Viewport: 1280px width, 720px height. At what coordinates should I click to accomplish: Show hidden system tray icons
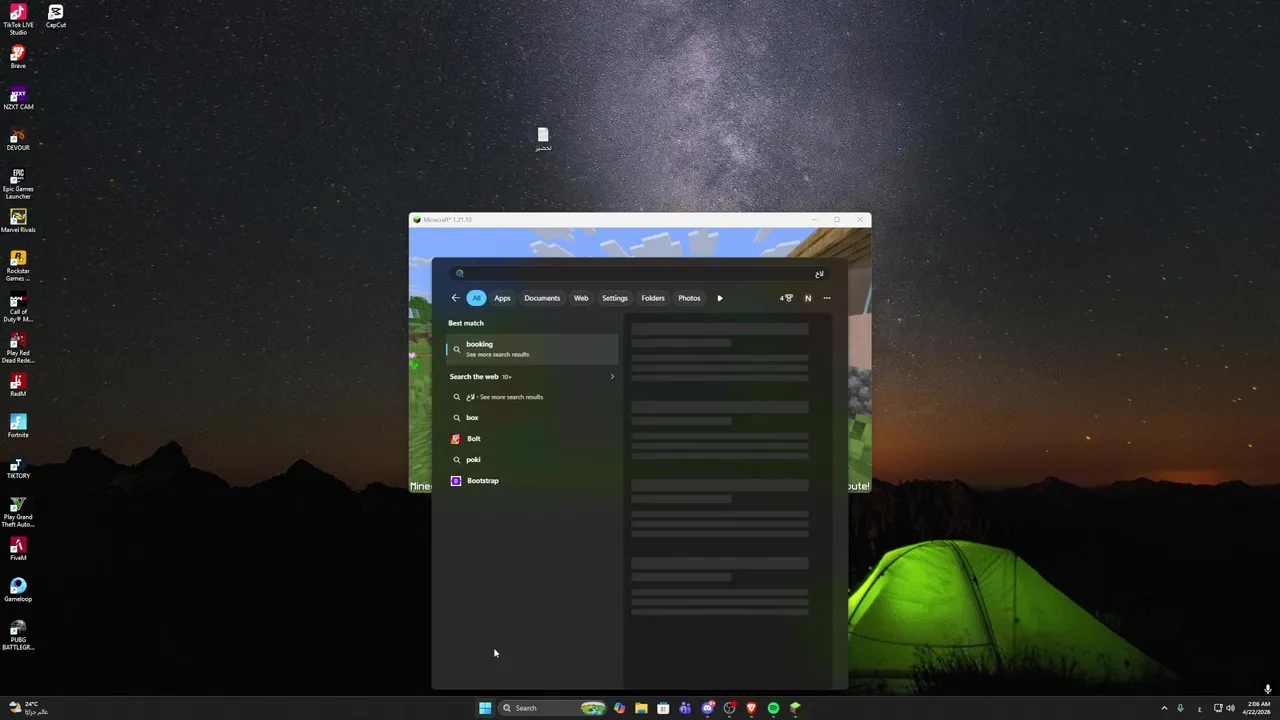(x=1164, y=708)
